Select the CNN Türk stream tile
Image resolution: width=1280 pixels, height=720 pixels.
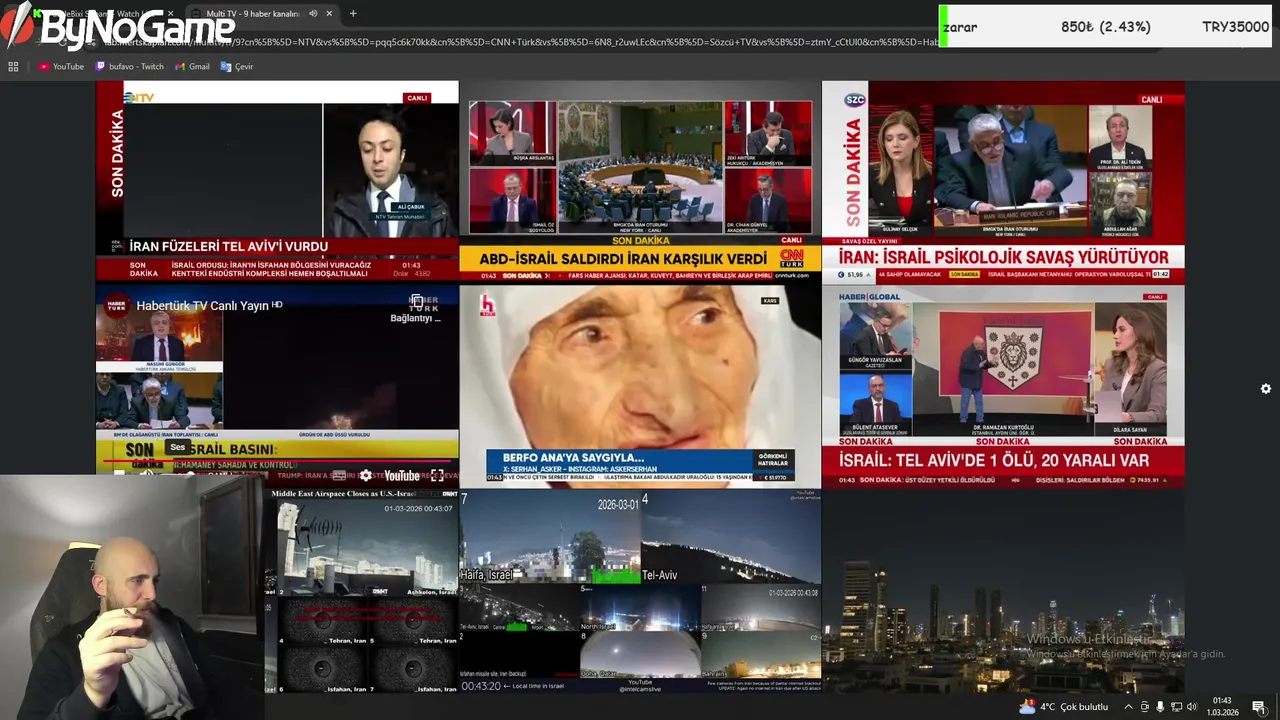coord(640,181)
